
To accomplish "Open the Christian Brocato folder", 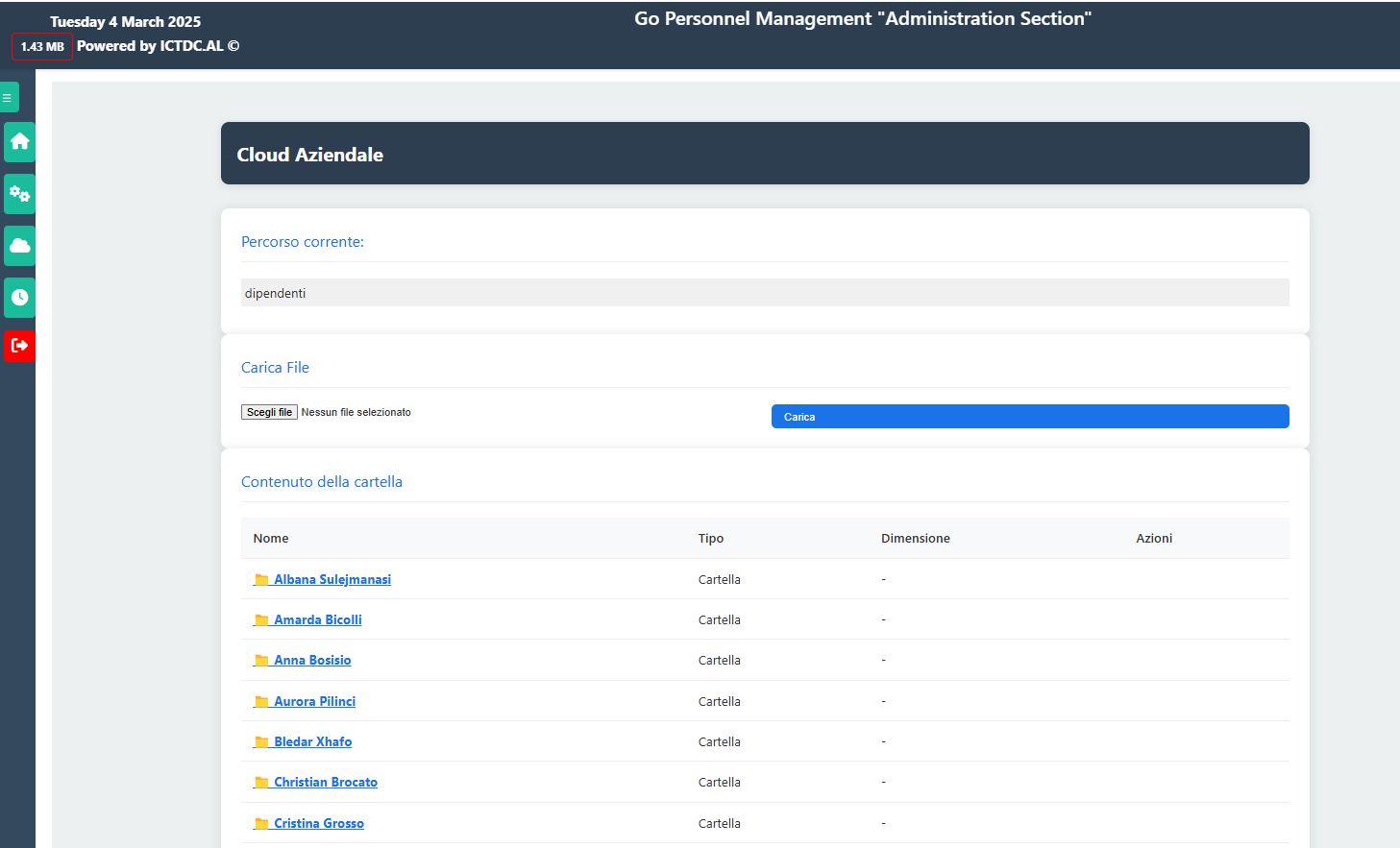I will point(325,783).
